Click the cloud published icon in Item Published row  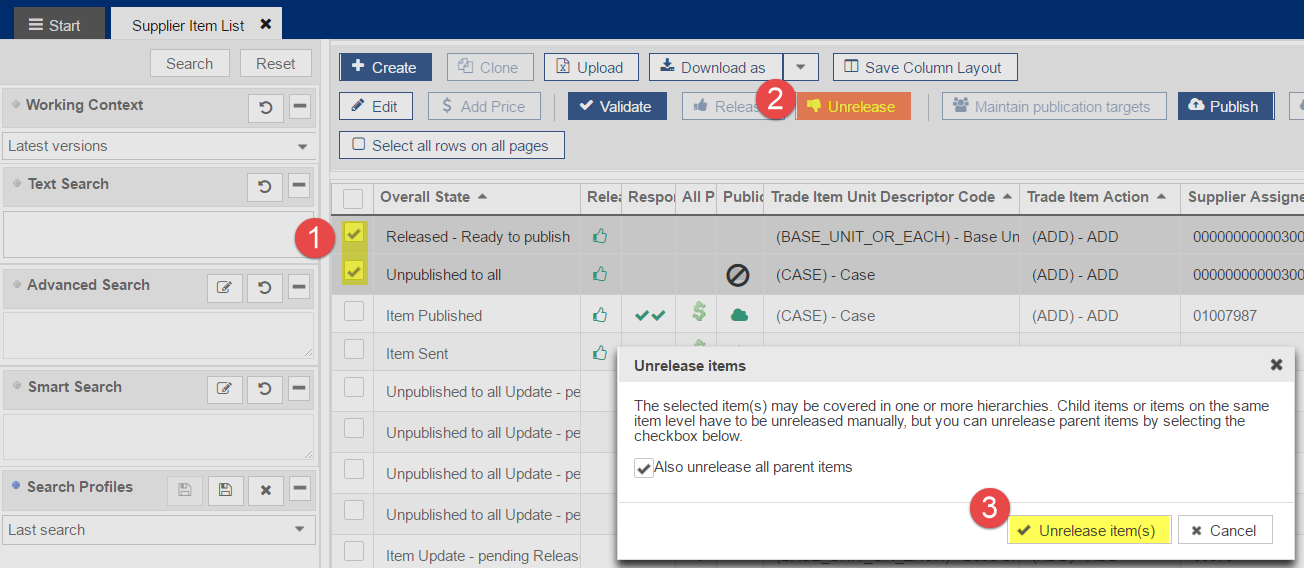click(739, 315)
